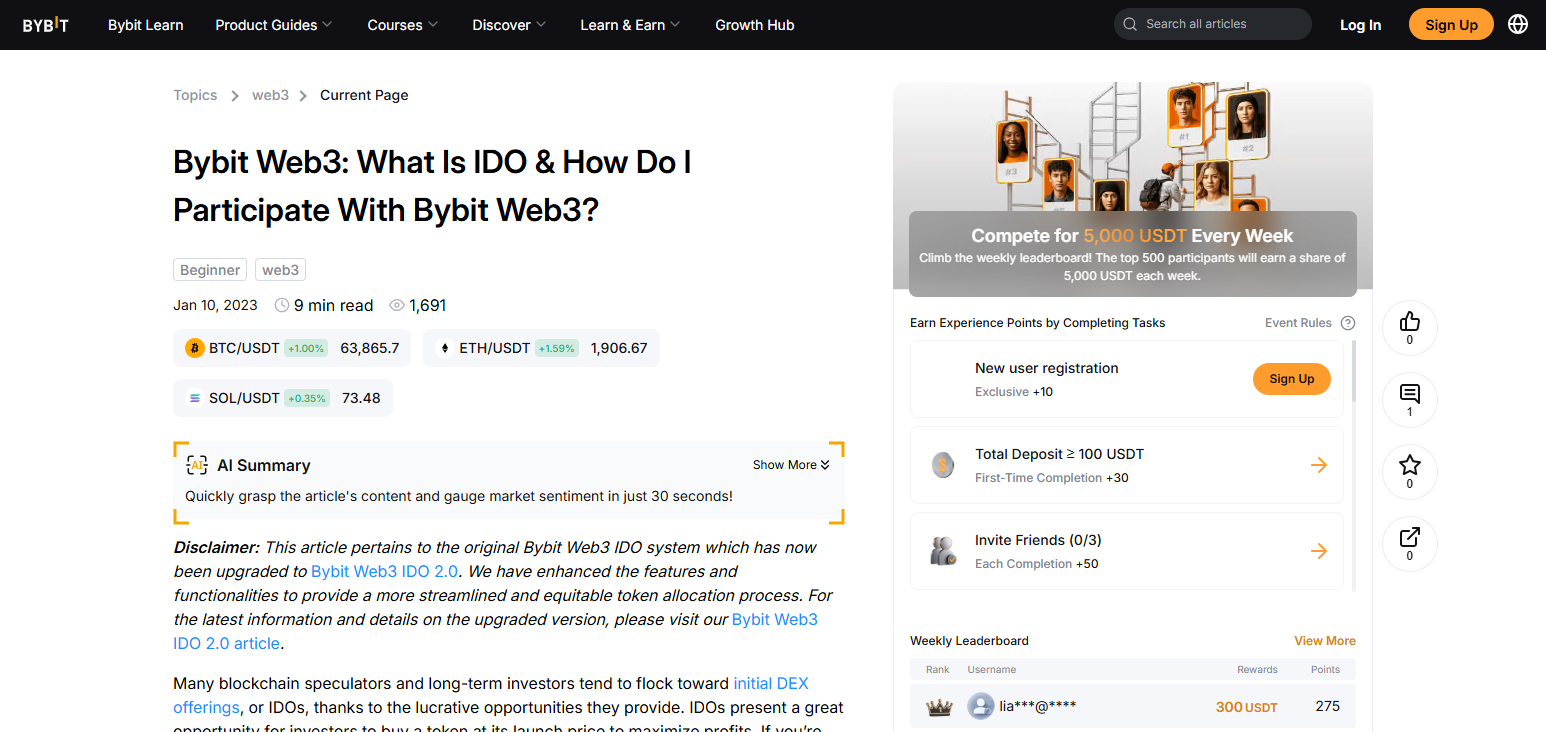Click the Ethereum diamond icon
The width and height of the screenshot is (1546, 732).
coord(445,348)
